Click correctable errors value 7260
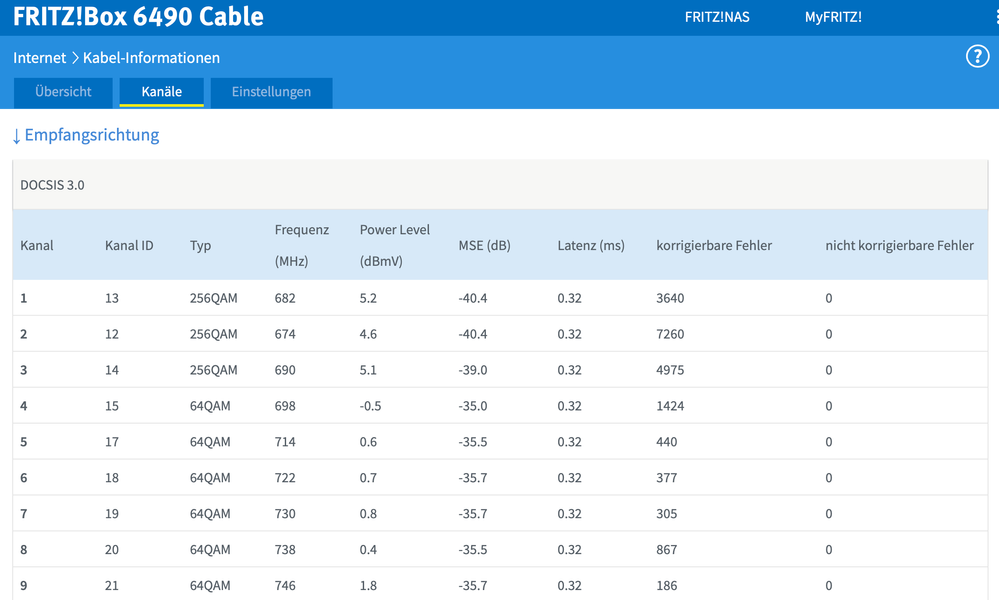This screenshot has height=600, width=999. tap(670, 334)
